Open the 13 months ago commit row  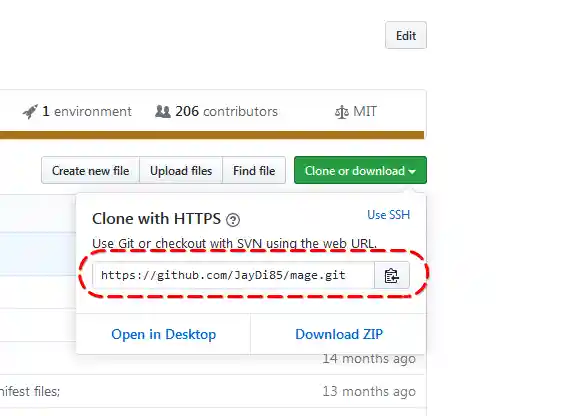point(213,391)
